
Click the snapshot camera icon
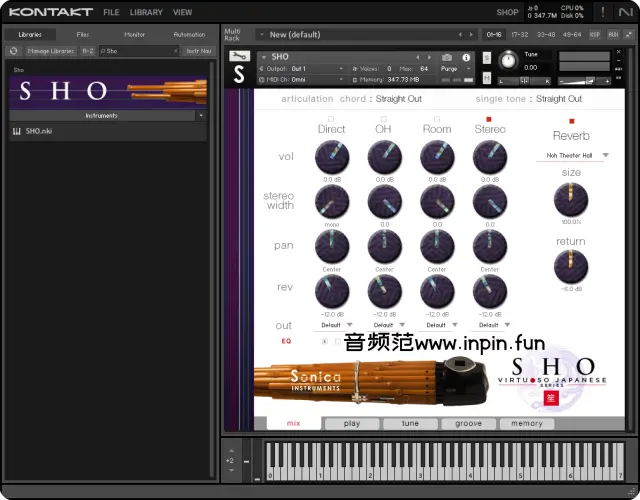pyautogui.click(x=447, y=57)
